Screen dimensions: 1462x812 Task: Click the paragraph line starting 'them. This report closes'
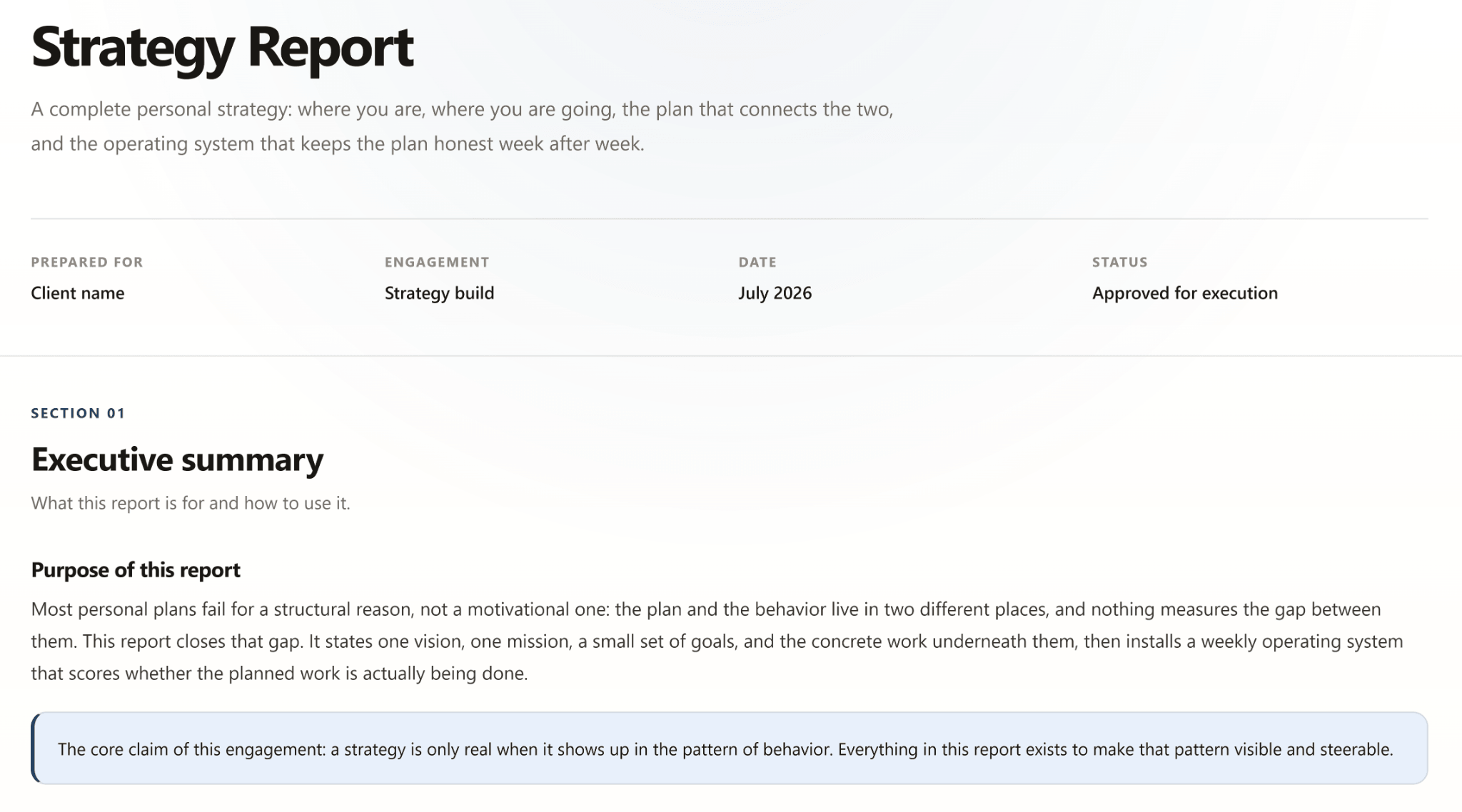coord(717,641)
